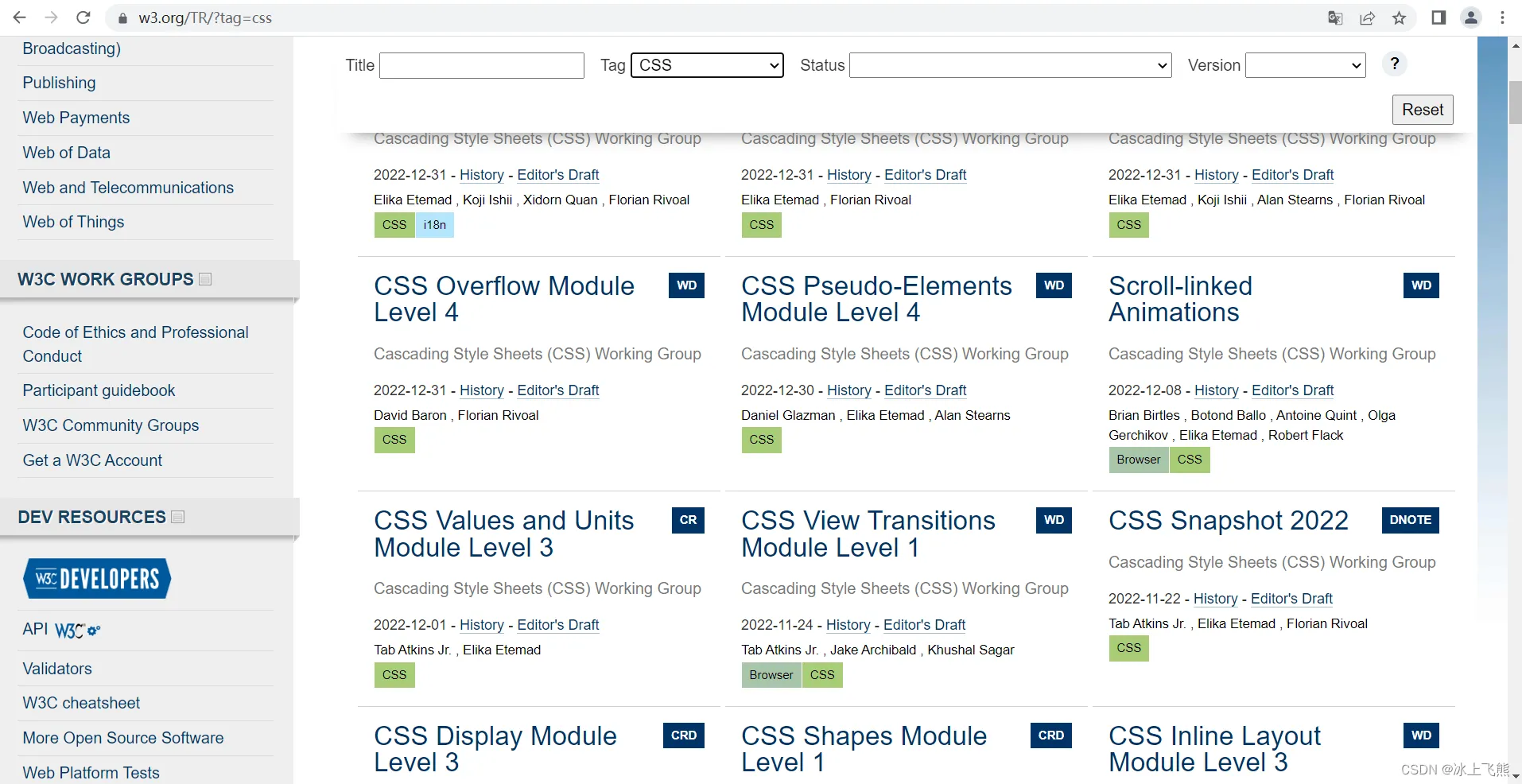Open the Chrome three-dot menu

pos(1502,17)
